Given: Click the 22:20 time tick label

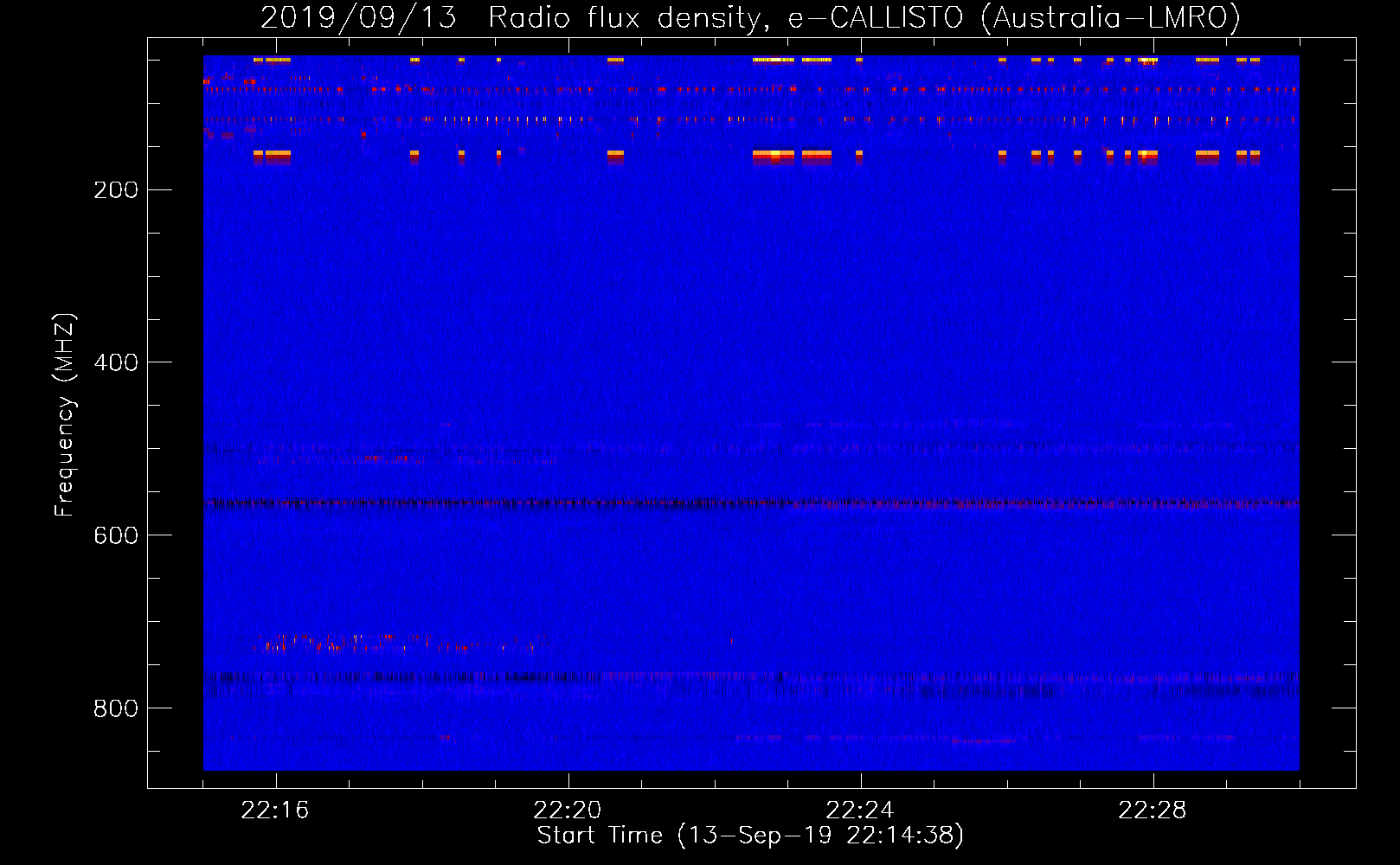Looking at the screenshot, I should click(x=568, y=811).
